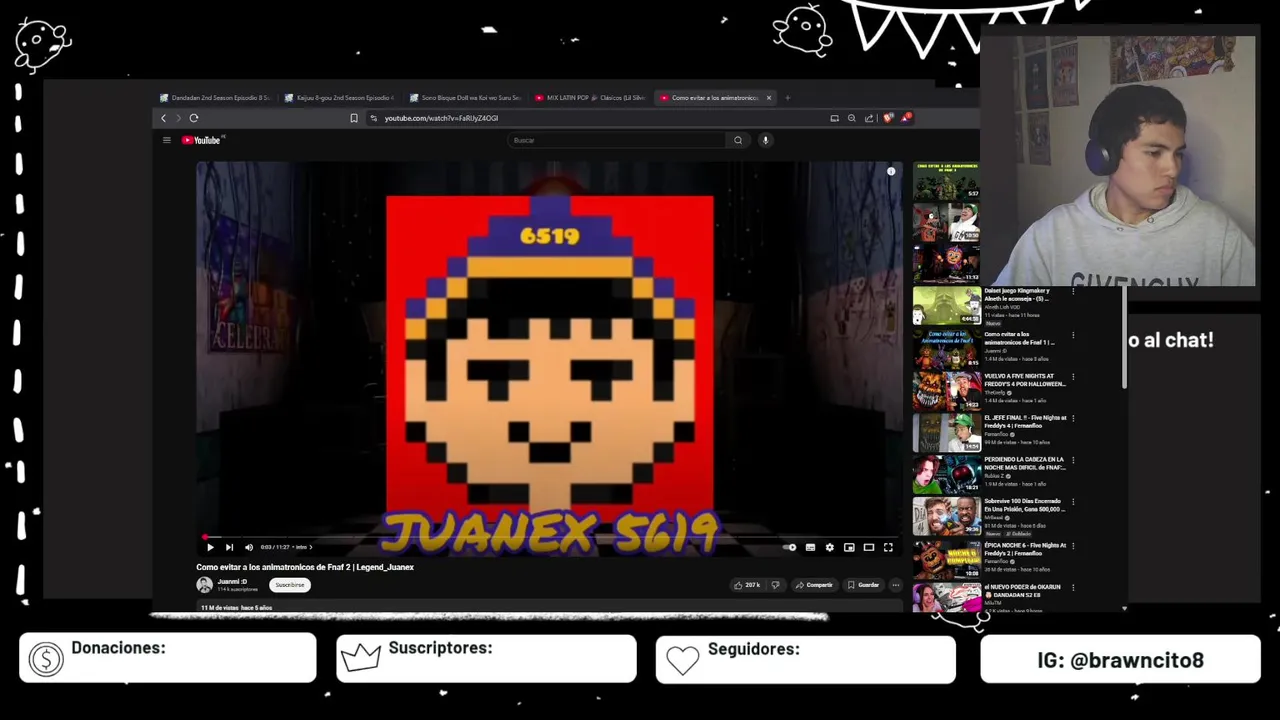Image resolution: width=1280 pixels, height=720 pixels.
Task: Open the Brave Rewards triangle icon
Action: pos(905,117)
